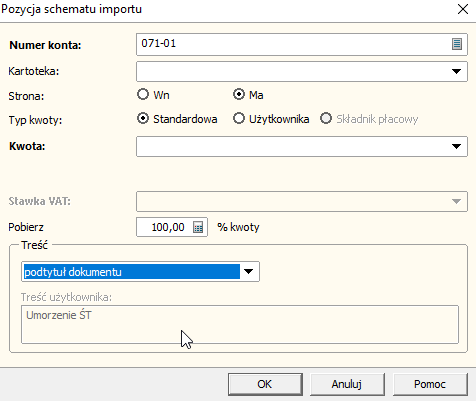The height and width of the screenshot is (401, 476).
Task: Choose Składnik płacowy amount type
Action: click(x=326, y=119)
